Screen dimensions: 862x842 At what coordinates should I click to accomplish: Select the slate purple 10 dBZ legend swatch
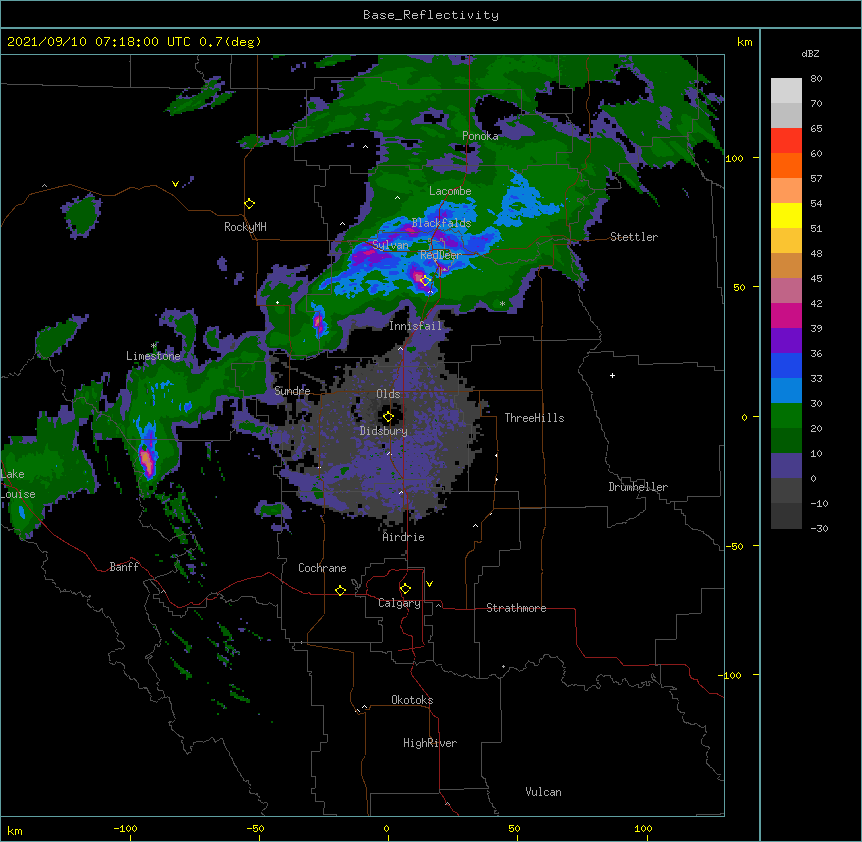pos(786,466)
